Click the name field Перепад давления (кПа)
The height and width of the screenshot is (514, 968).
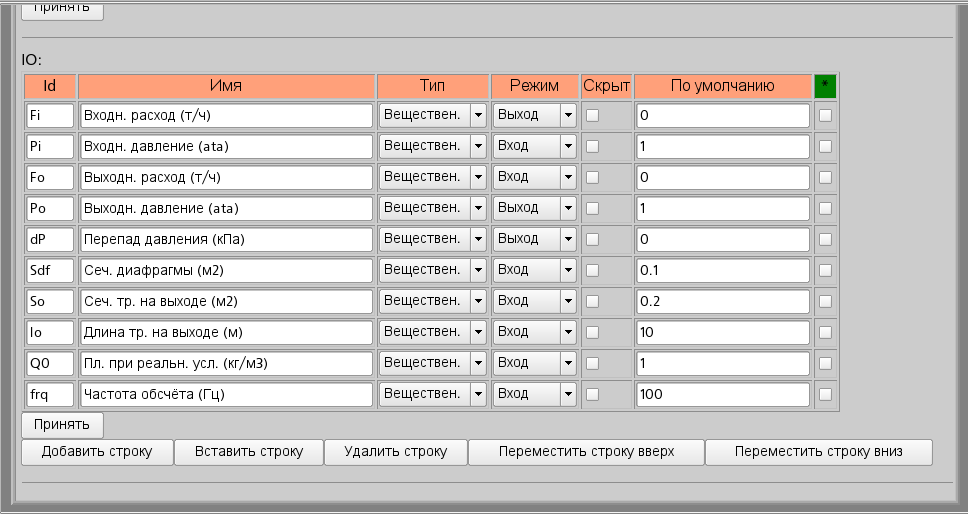(226, 240)
